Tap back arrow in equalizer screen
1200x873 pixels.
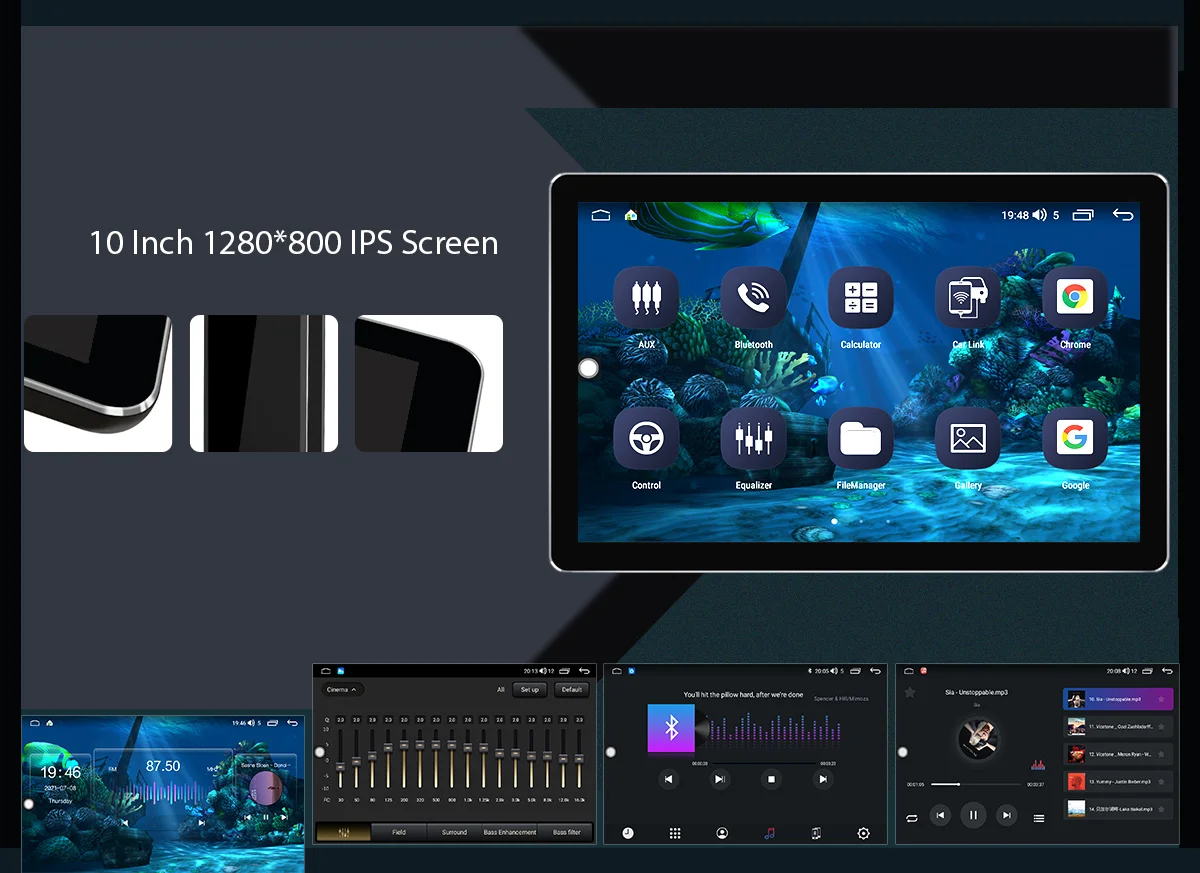(582, 671)
